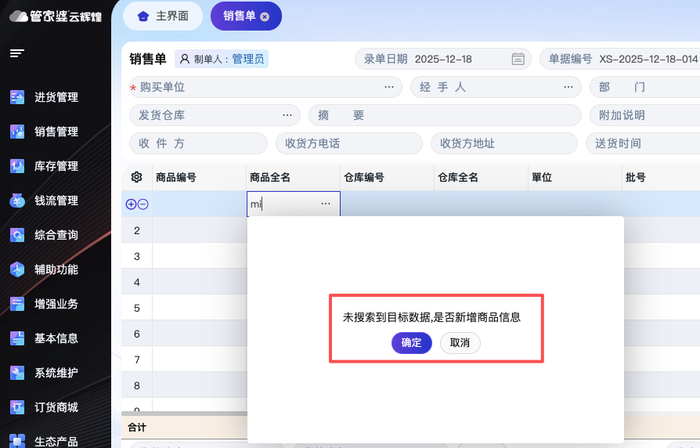Screen dimensions: 700x448
Task: Click the 收货方电话 input field
Action: coord(349,143)
